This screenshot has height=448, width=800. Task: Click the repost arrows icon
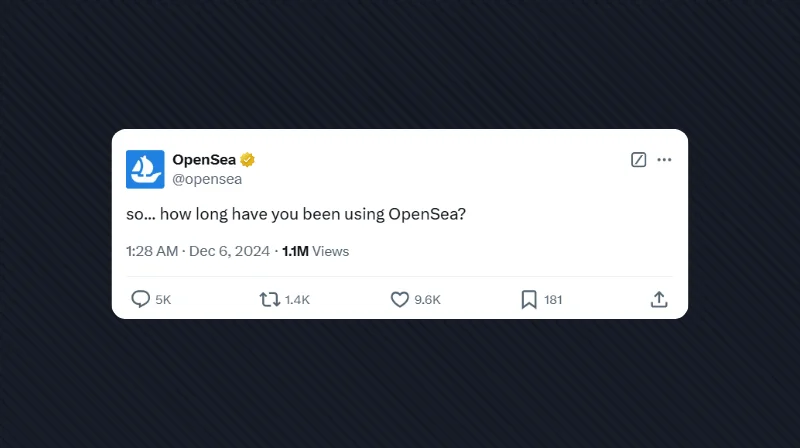pyautogui.click(x=270, y=299)
